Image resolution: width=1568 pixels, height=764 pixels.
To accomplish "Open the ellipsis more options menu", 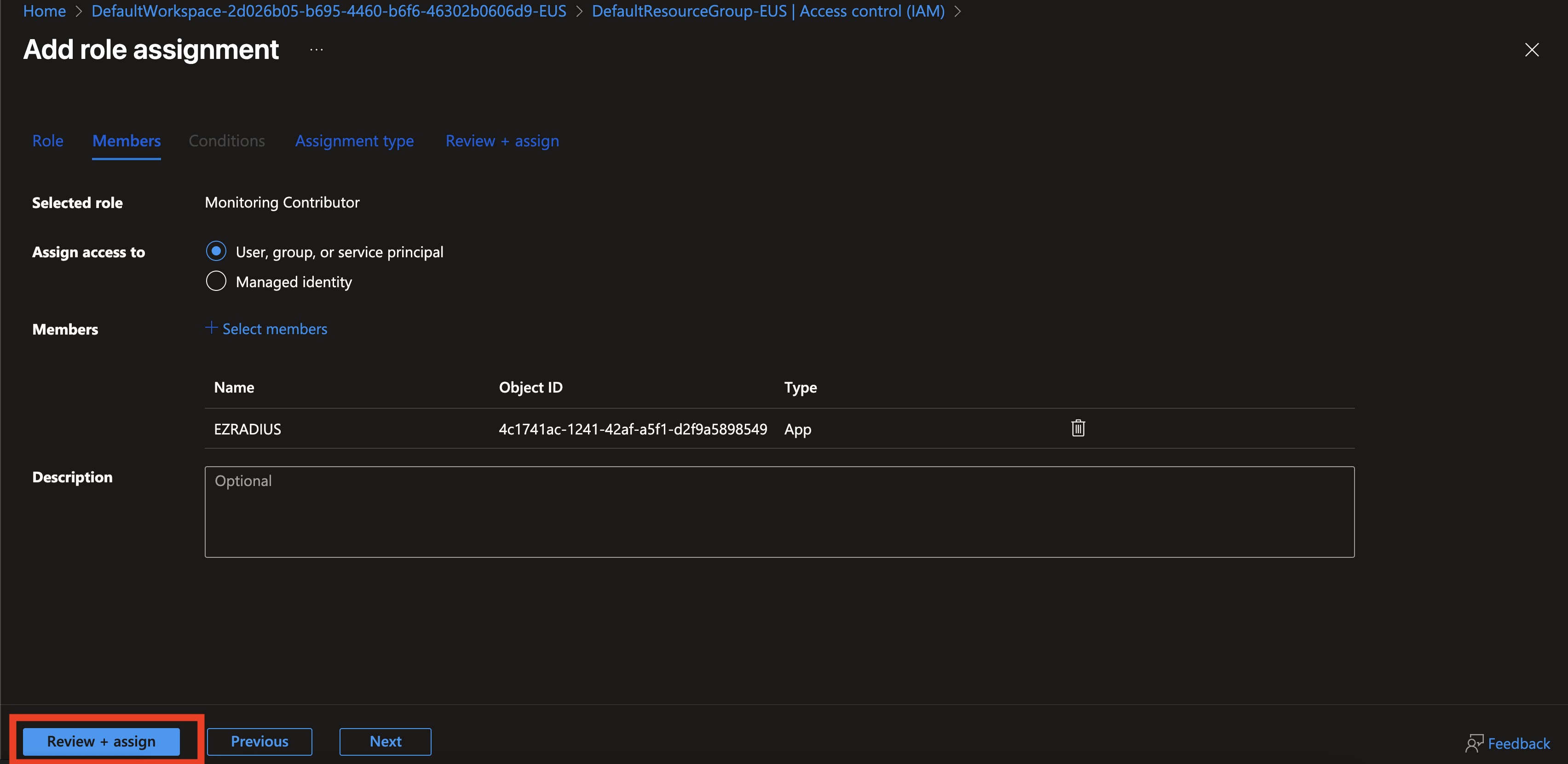I will 317,50.
